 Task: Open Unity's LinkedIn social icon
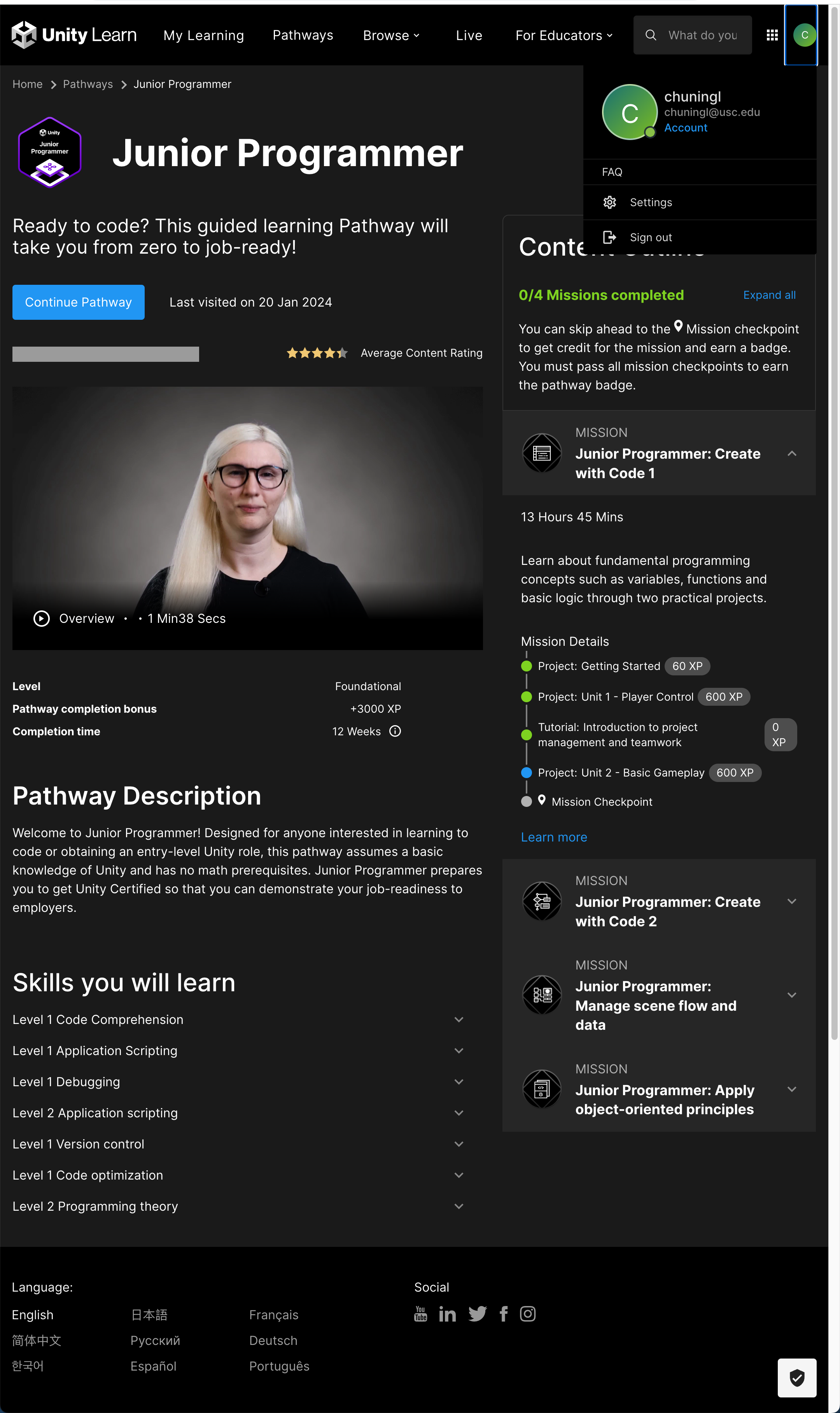point(447,1314)
